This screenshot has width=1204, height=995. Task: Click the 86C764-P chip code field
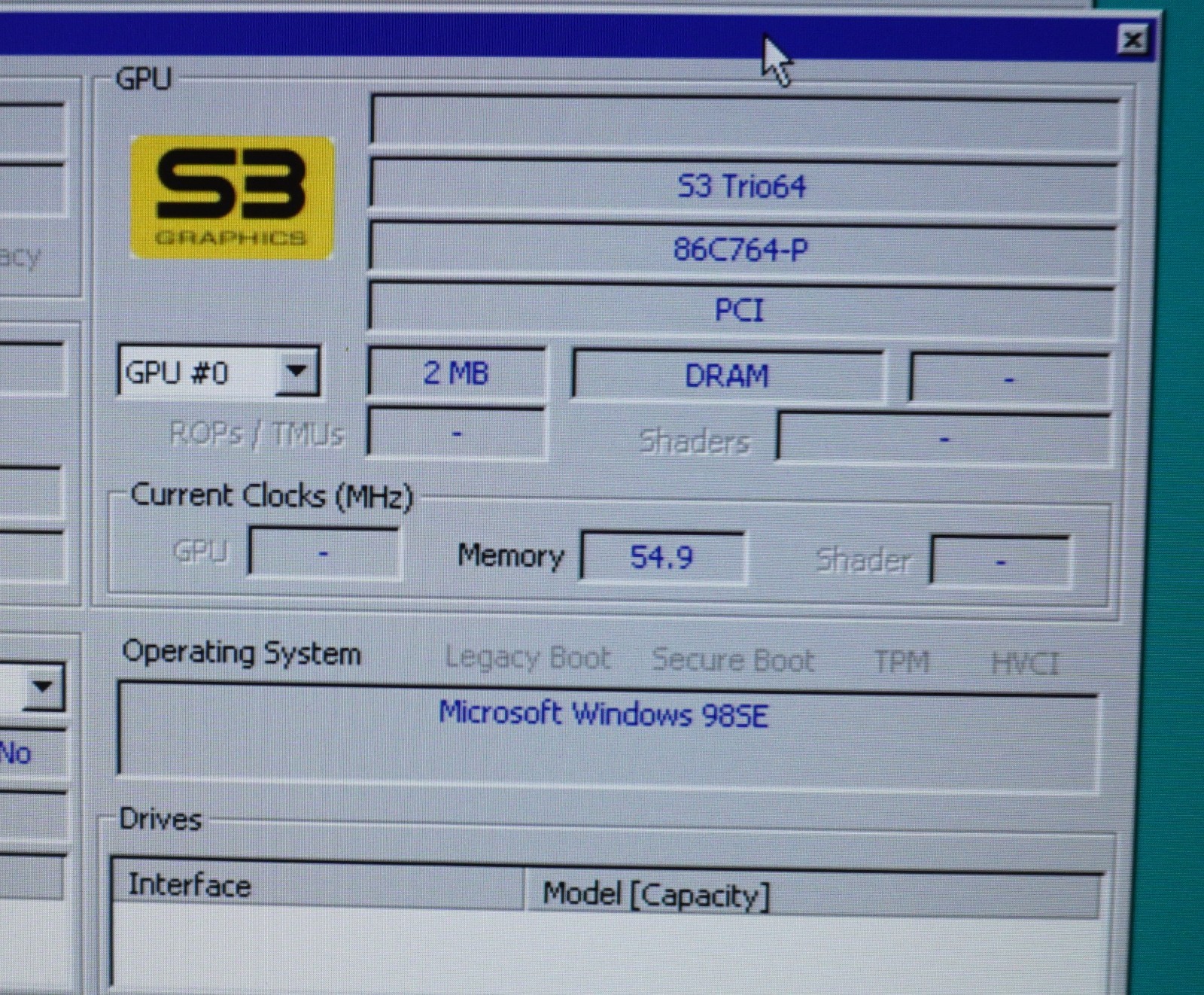741,248
